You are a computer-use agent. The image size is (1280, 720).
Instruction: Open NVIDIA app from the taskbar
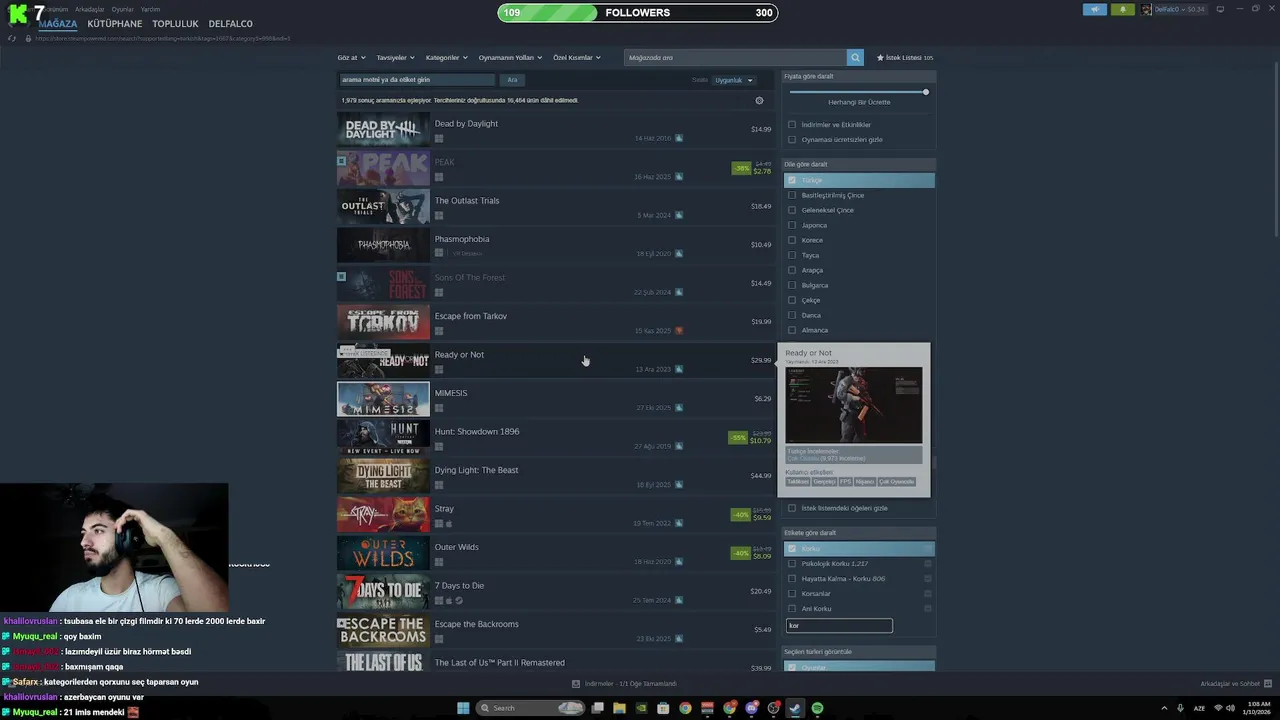641,708
